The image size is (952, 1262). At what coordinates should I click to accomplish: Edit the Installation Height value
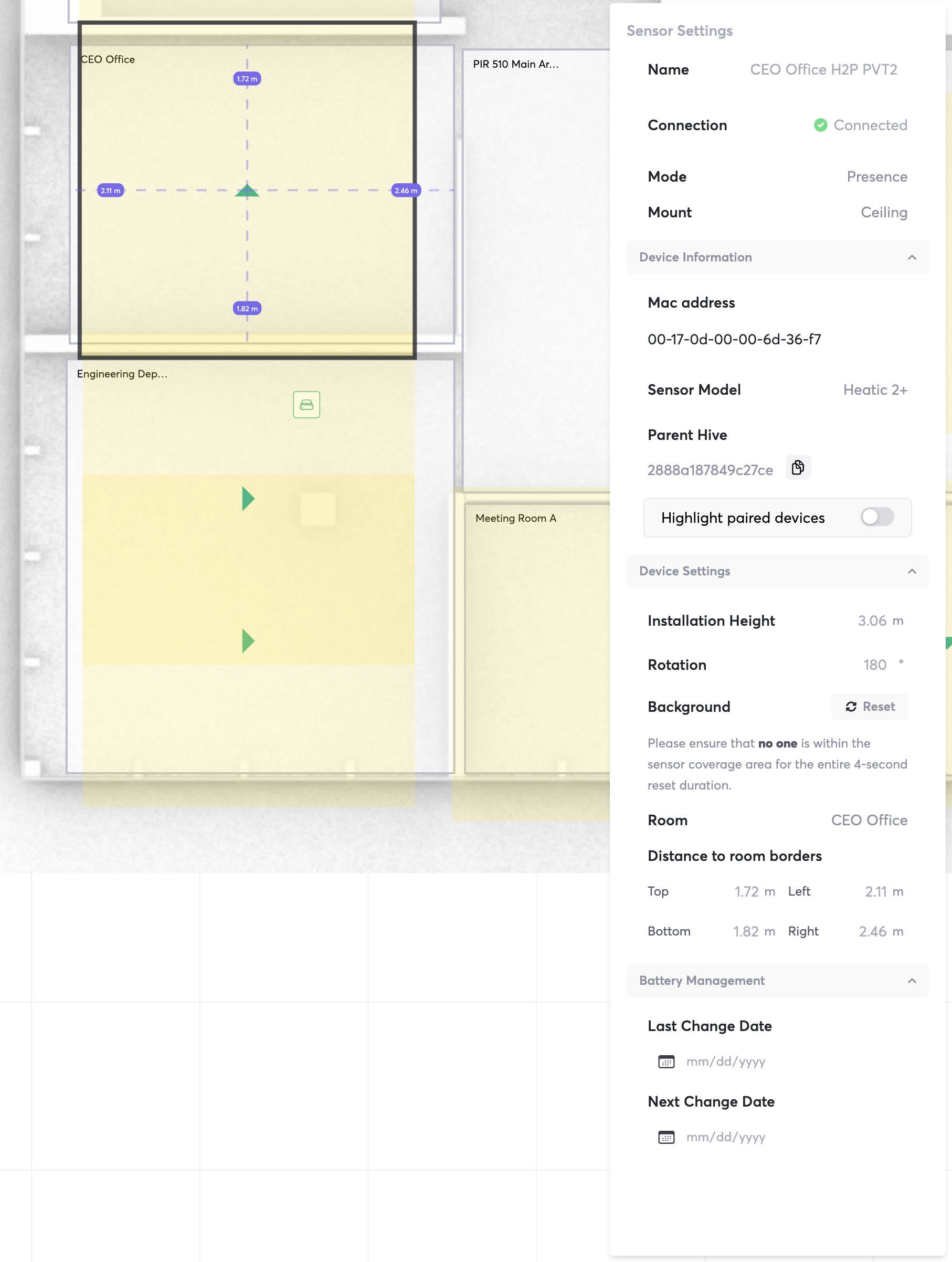(872, 621)
